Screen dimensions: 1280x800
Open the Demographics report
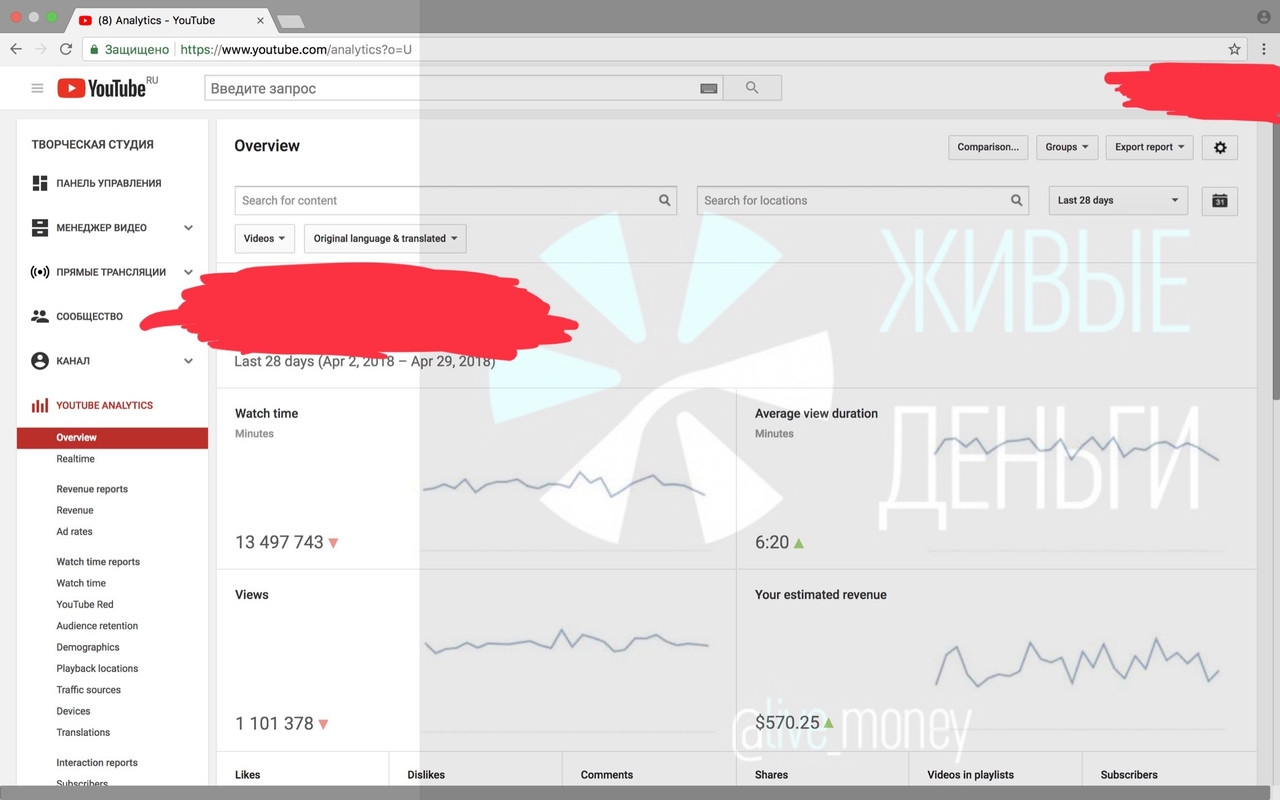click(88, 647)
